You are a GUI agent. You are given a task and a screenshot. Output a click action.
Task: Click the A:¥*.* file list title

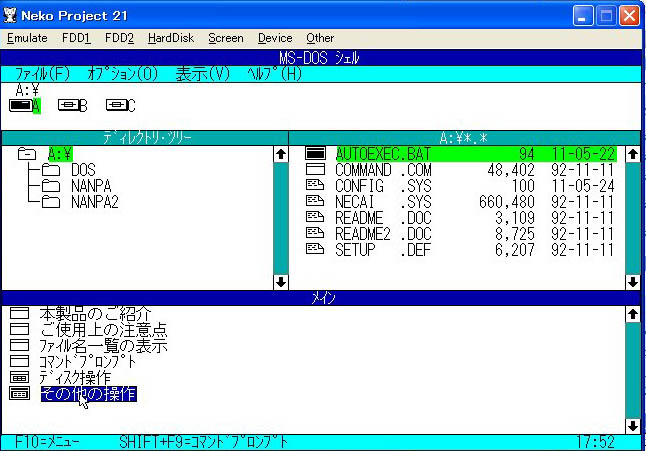pyautogui.click(x=463, y=138)
